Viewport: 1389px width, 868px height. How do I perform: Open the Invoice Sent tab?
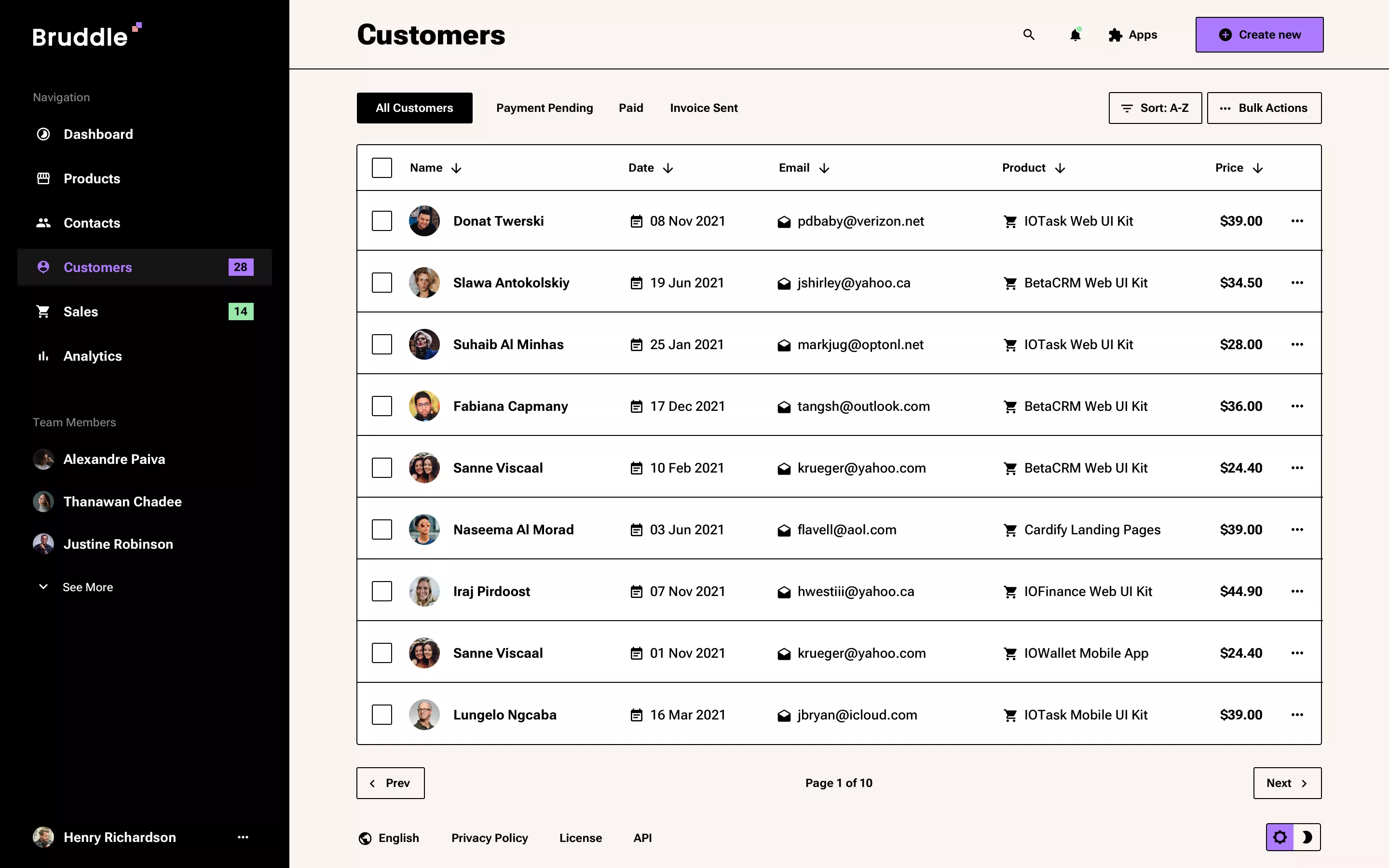tap(704, 108)
